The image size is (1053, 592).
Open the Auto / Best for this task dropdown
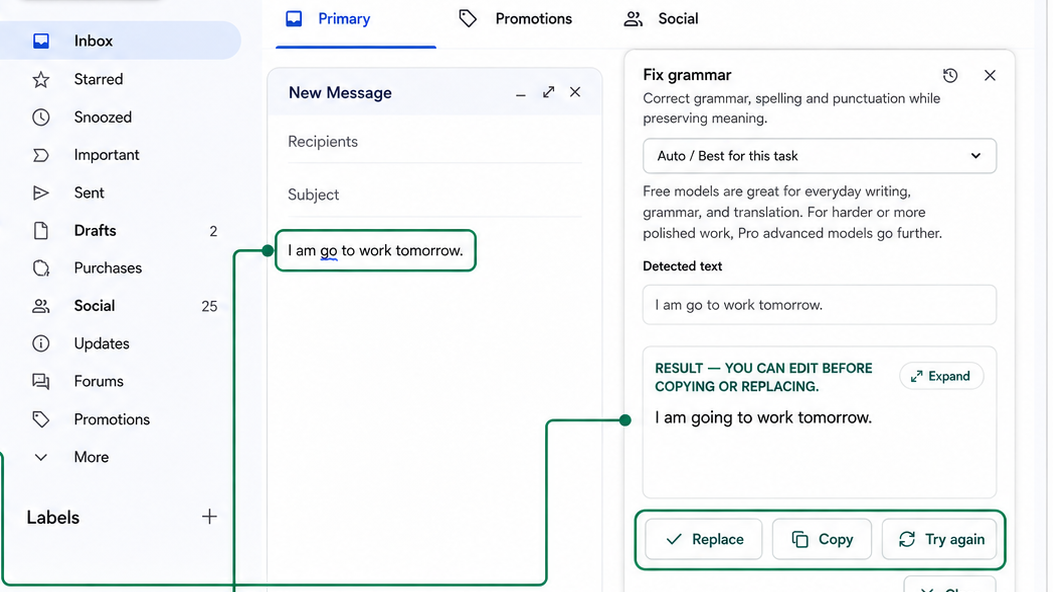[819, 156]
